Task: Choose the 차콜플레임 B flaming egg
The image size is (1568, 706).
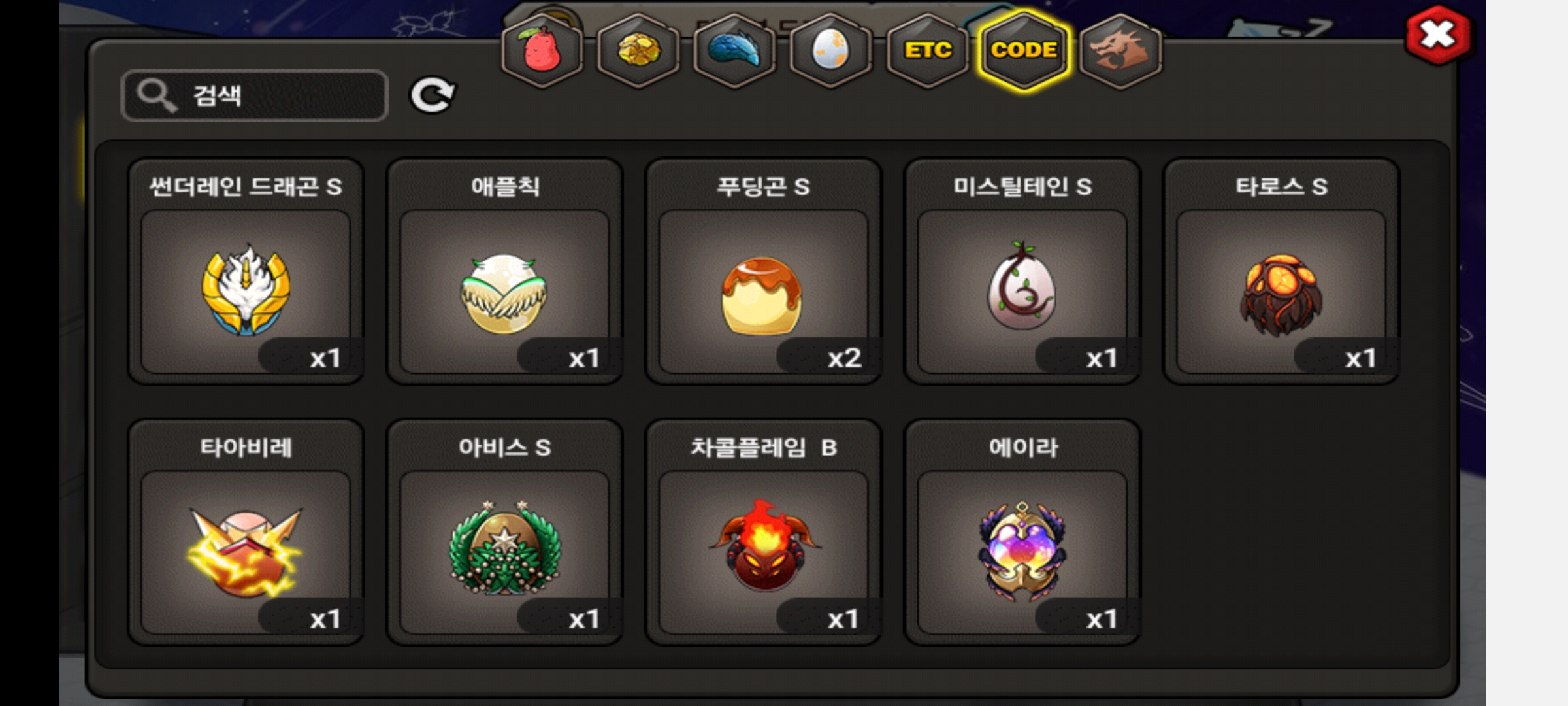Action: (x=763, y=532)
